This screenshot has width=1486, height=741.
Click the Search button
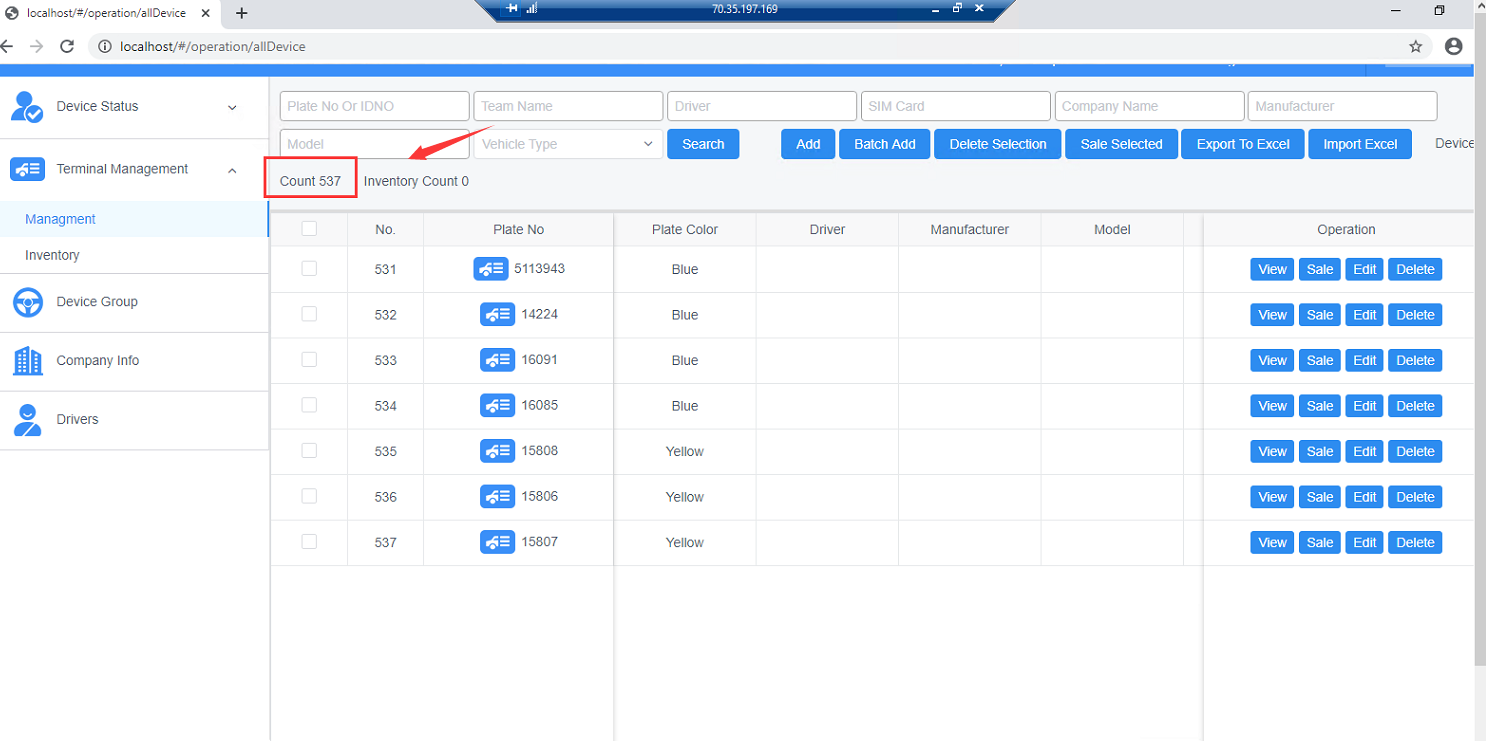pyautogui.click(x=703, y=144)
